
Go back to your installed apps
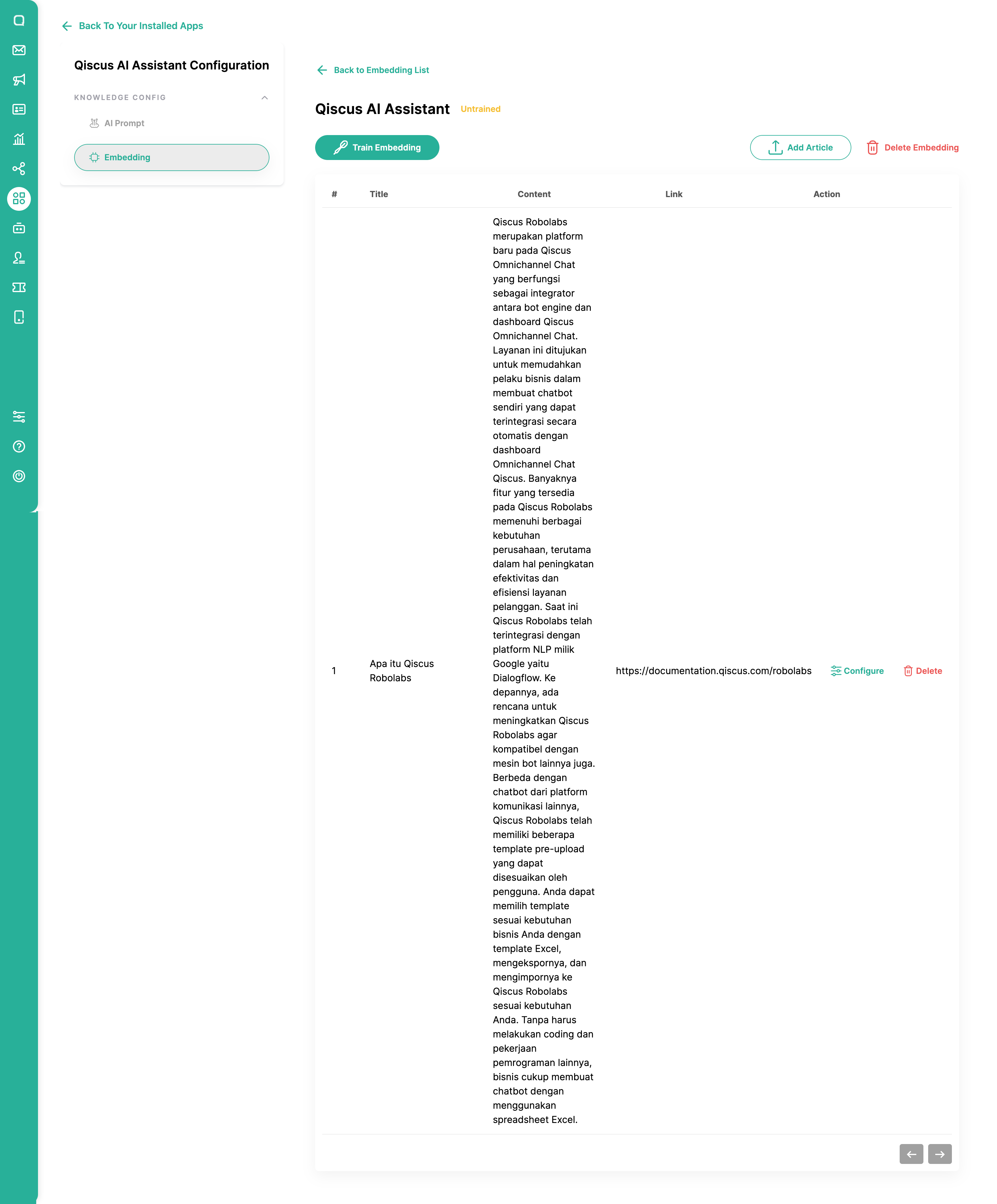[x=132, y=26]
